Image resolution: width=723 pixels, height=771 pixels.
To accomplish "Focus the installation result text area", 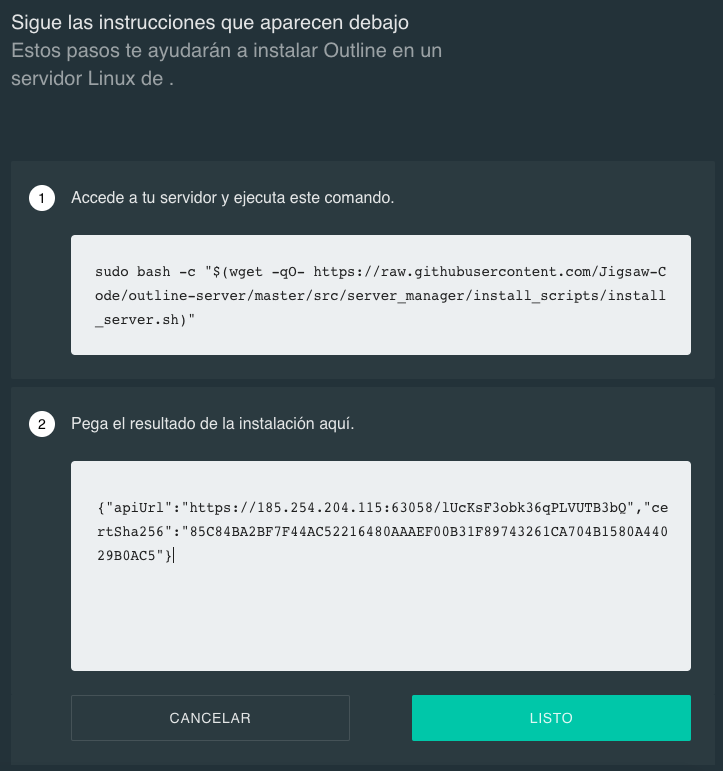I will coord(381,566).
